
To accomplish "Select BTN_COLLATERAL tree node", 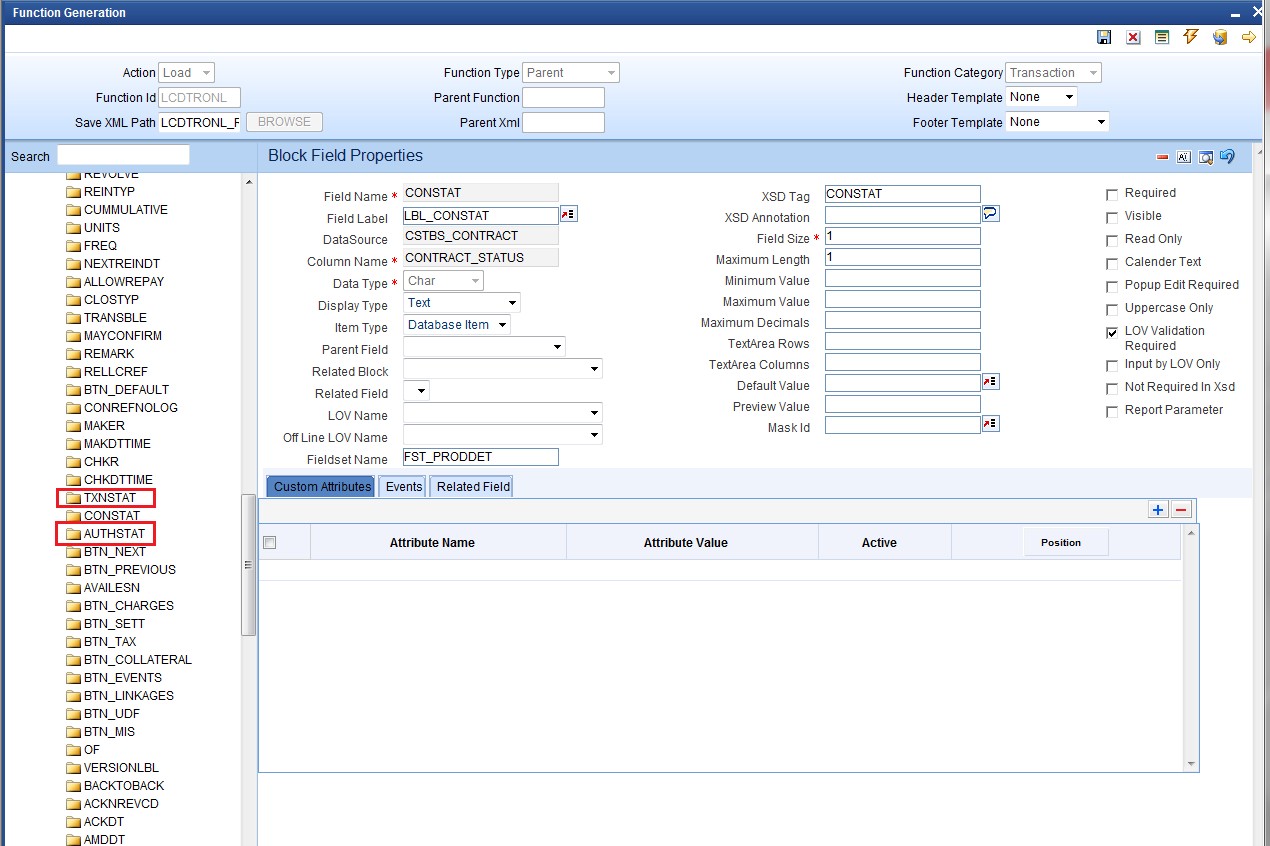I will 137,660.
